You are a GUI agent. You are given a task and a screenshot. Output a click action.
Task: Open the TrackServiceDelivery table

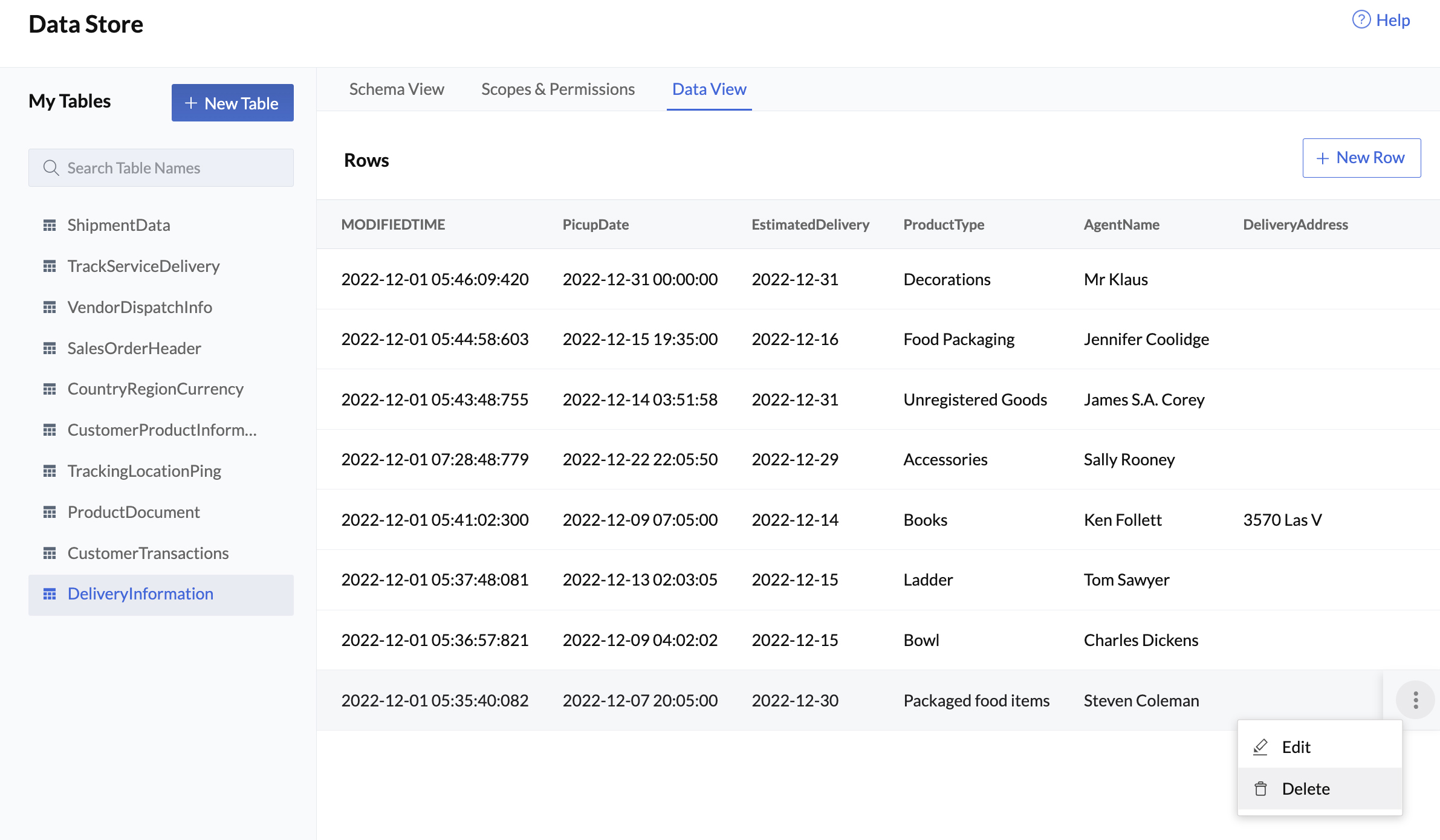(x=143, y=267)
